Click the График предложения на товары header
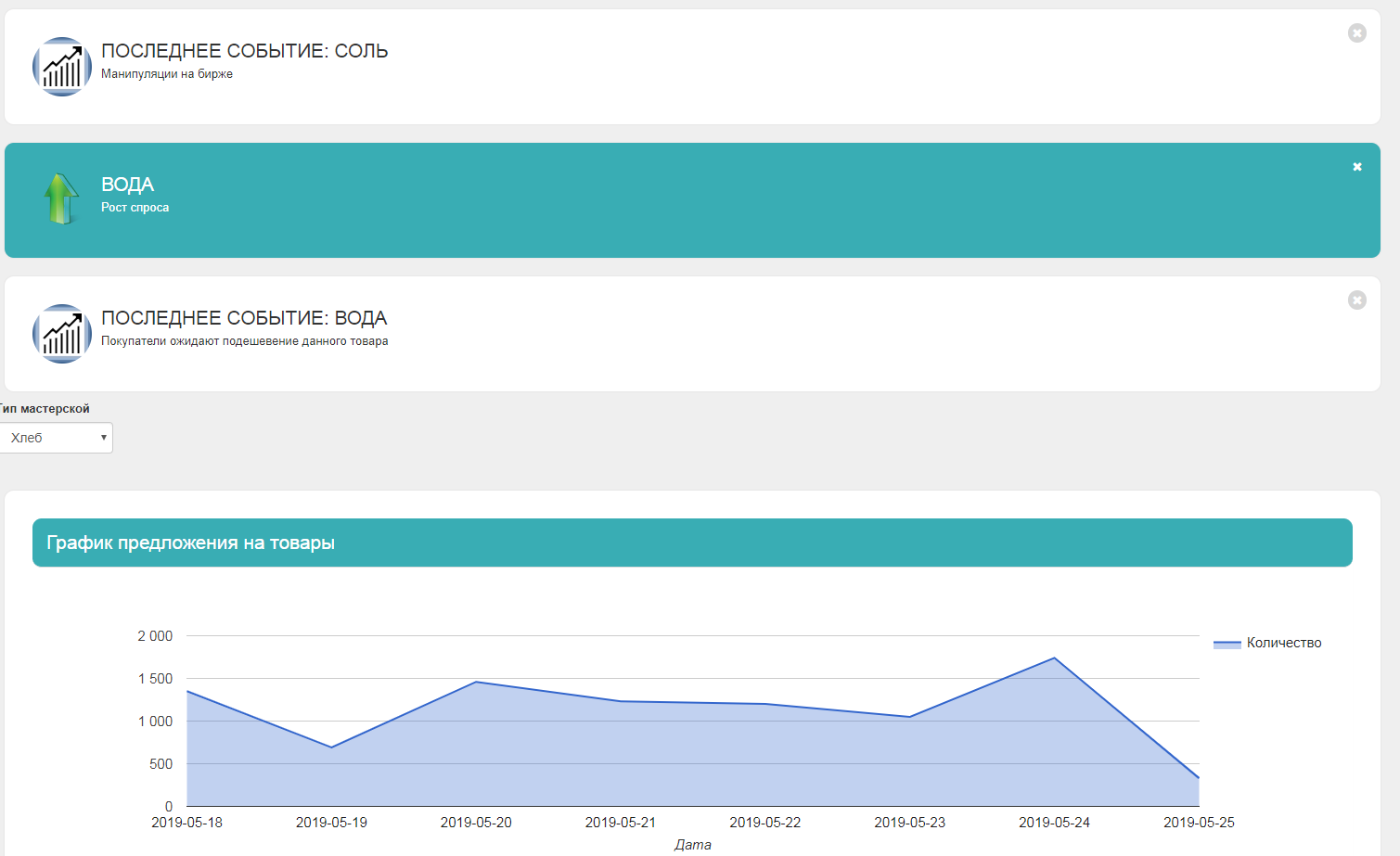 692,543
